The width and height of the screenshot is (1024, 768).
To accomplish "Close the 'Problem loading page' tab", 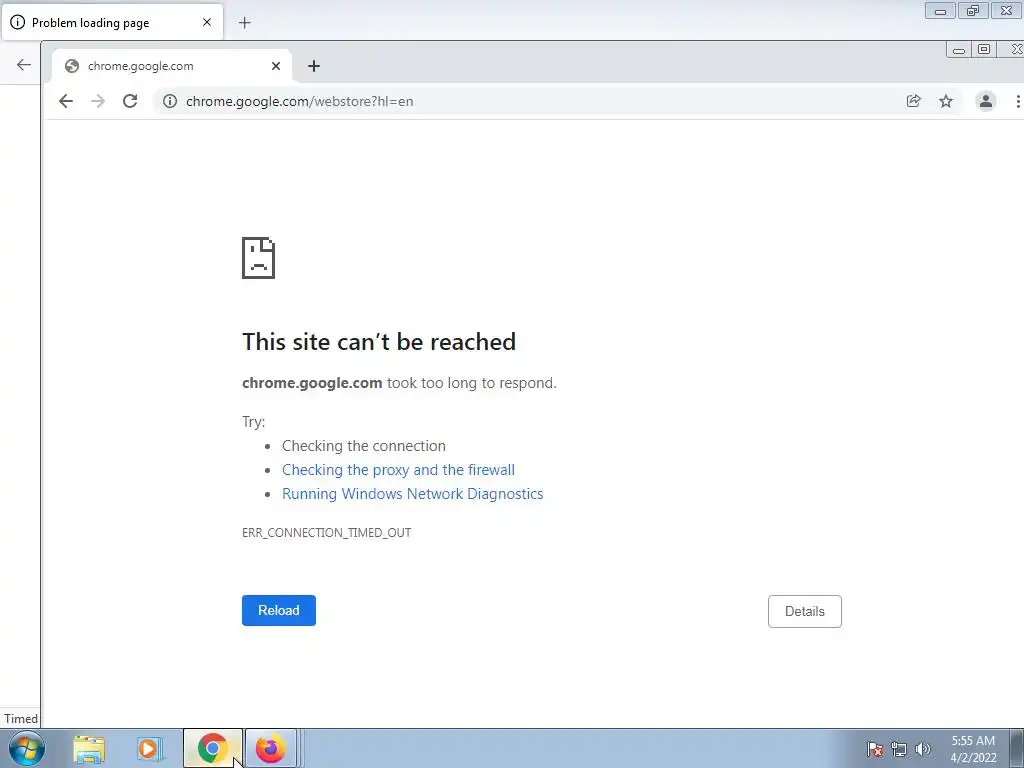I will point(206,22).
